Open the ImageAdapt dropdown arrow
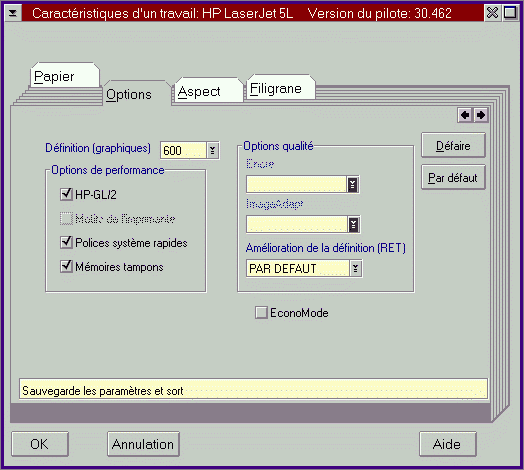 point(354,224)
